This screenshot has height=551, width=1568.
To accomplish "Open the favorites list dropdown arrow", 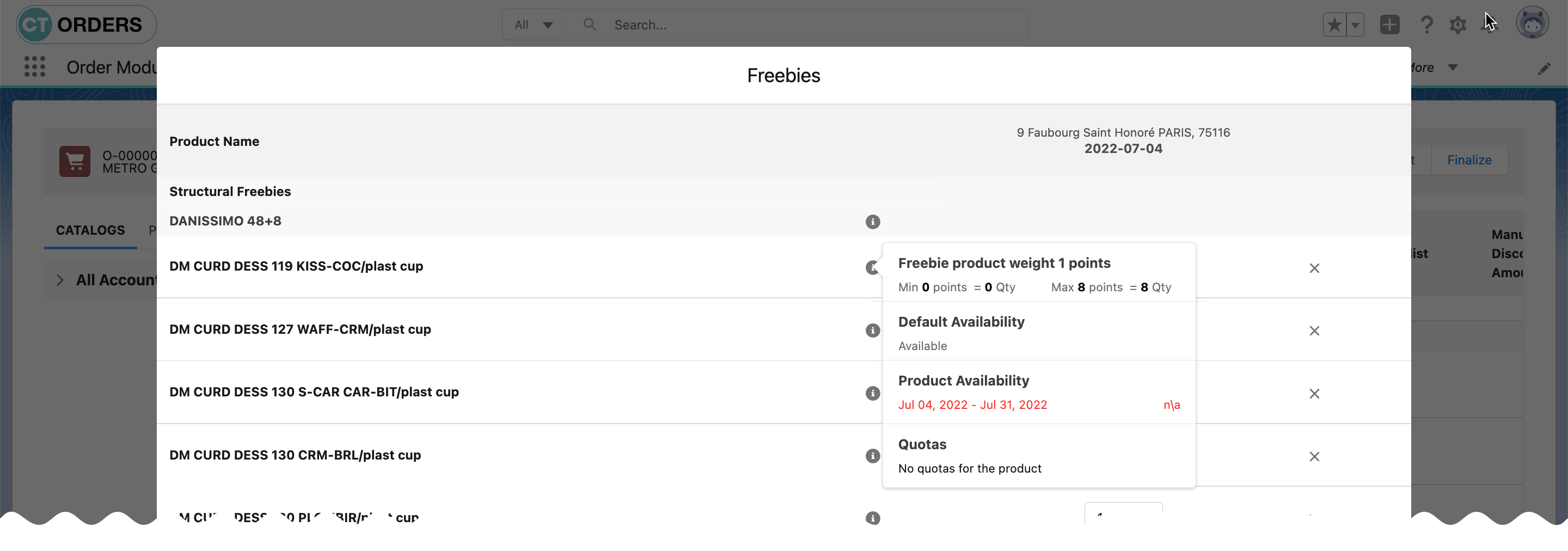I will coord(1355,25).
